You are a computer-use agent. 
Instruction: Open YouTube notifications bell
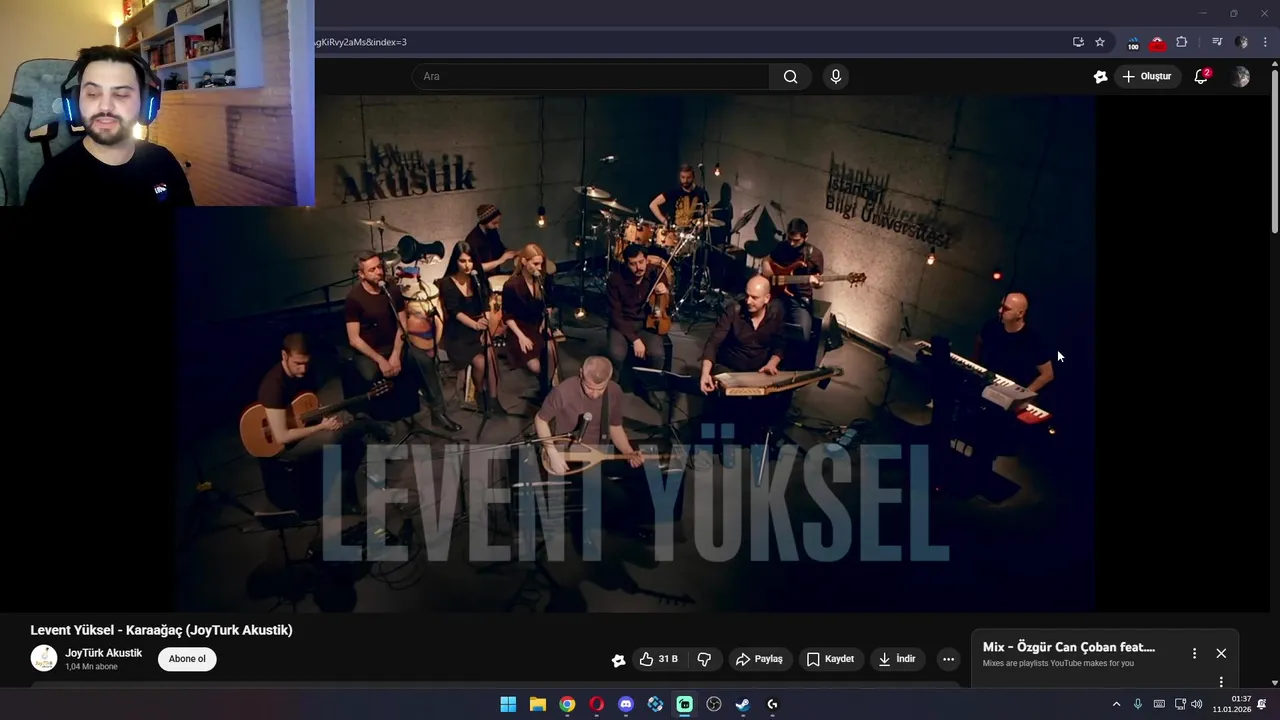coord(1202,77)
